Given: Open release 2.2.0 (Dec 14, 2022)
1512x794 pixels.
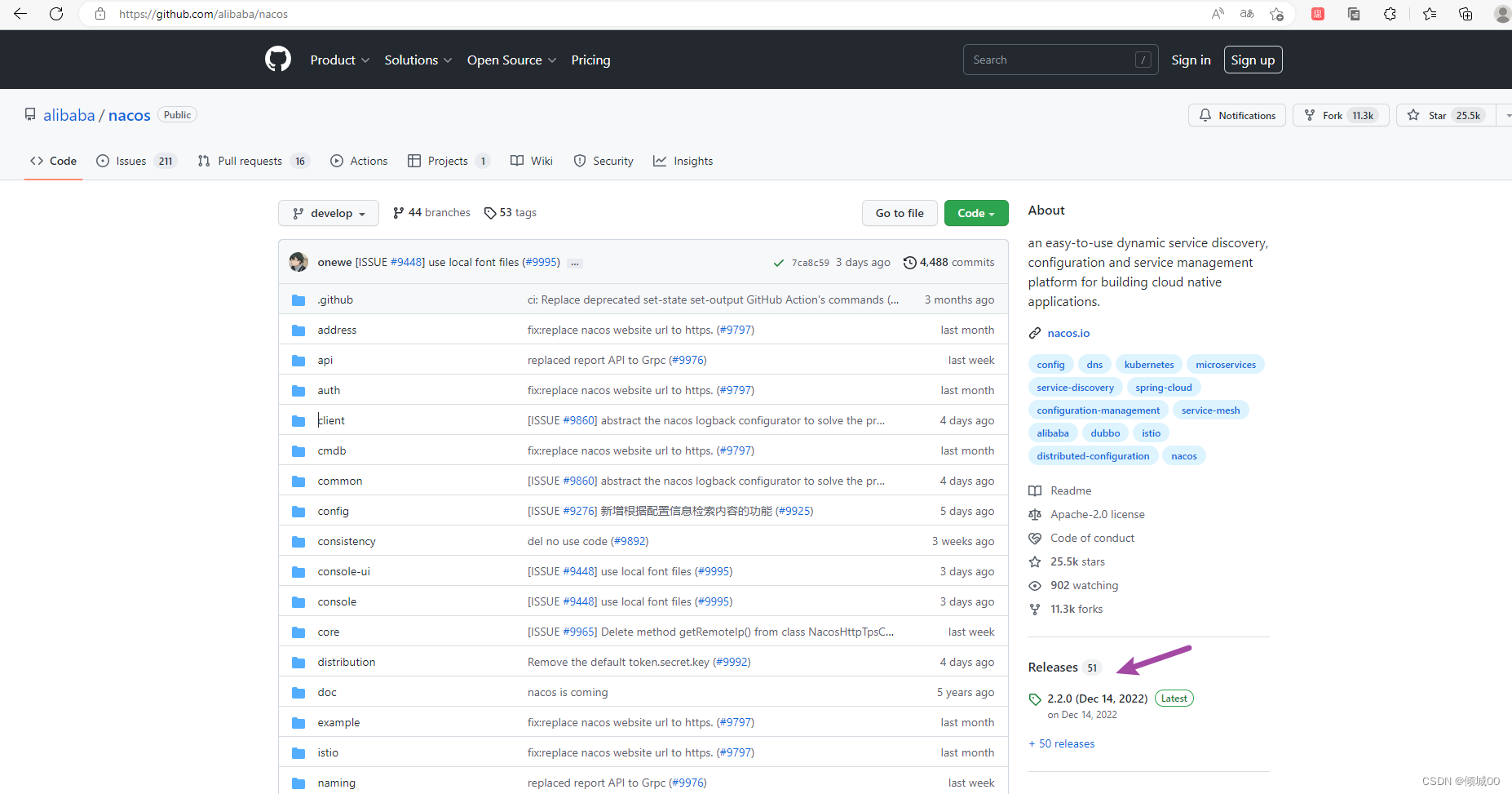Looking at the screenshot, I should (1097, 699).
